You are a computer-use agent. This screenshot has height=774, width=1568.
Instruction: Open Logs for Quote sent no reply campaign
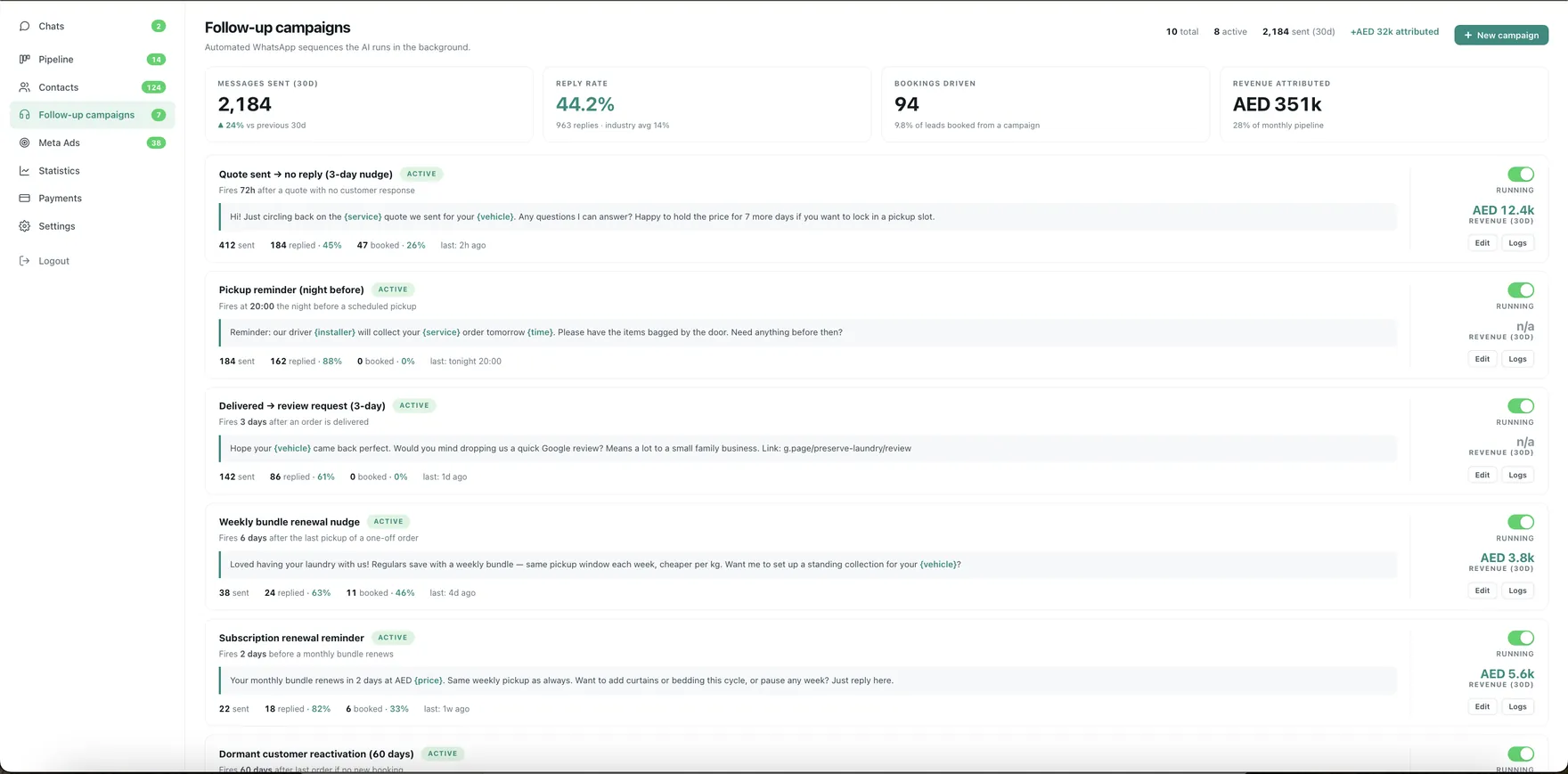1518,243
